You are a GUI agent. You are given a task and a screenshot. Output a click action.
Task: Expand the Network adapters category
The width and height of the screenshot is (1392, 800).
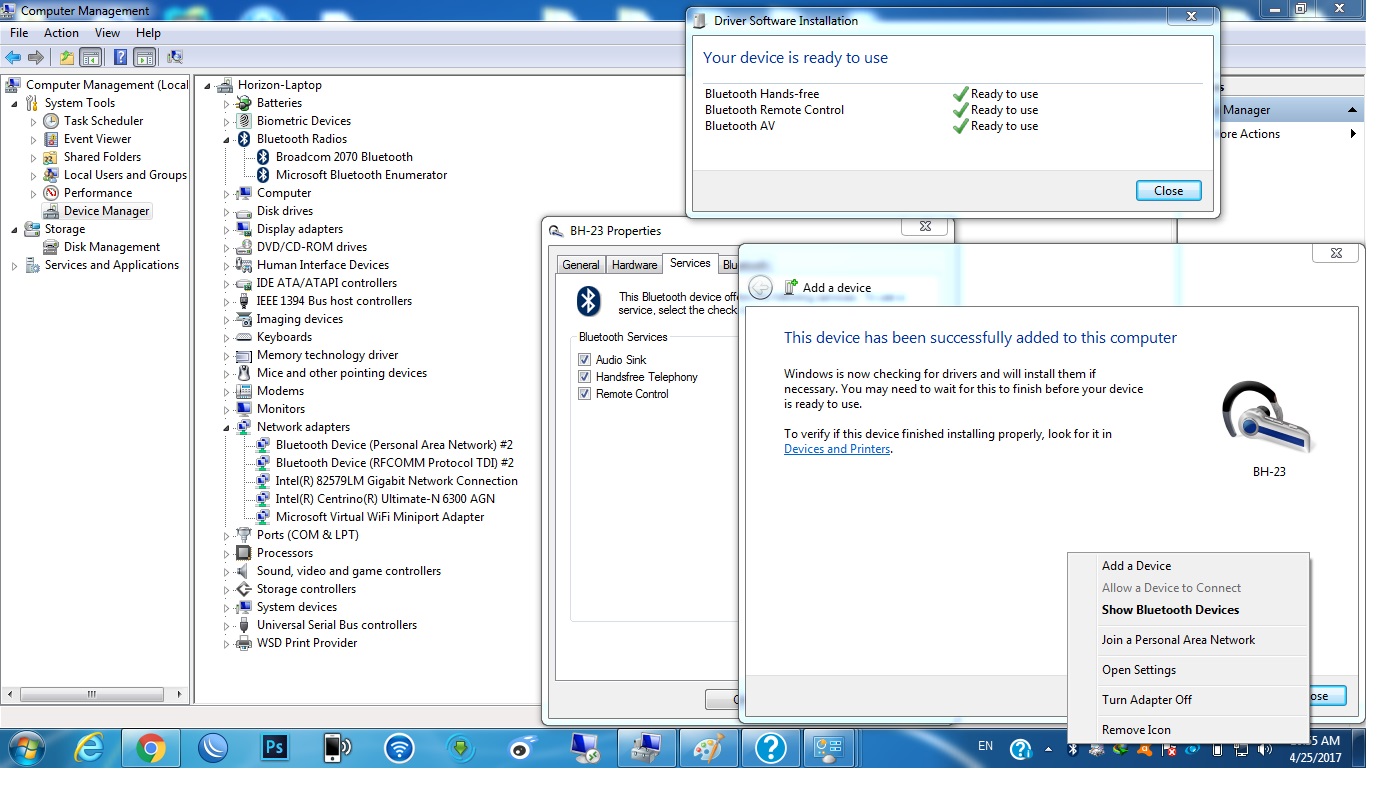[226, 426]
